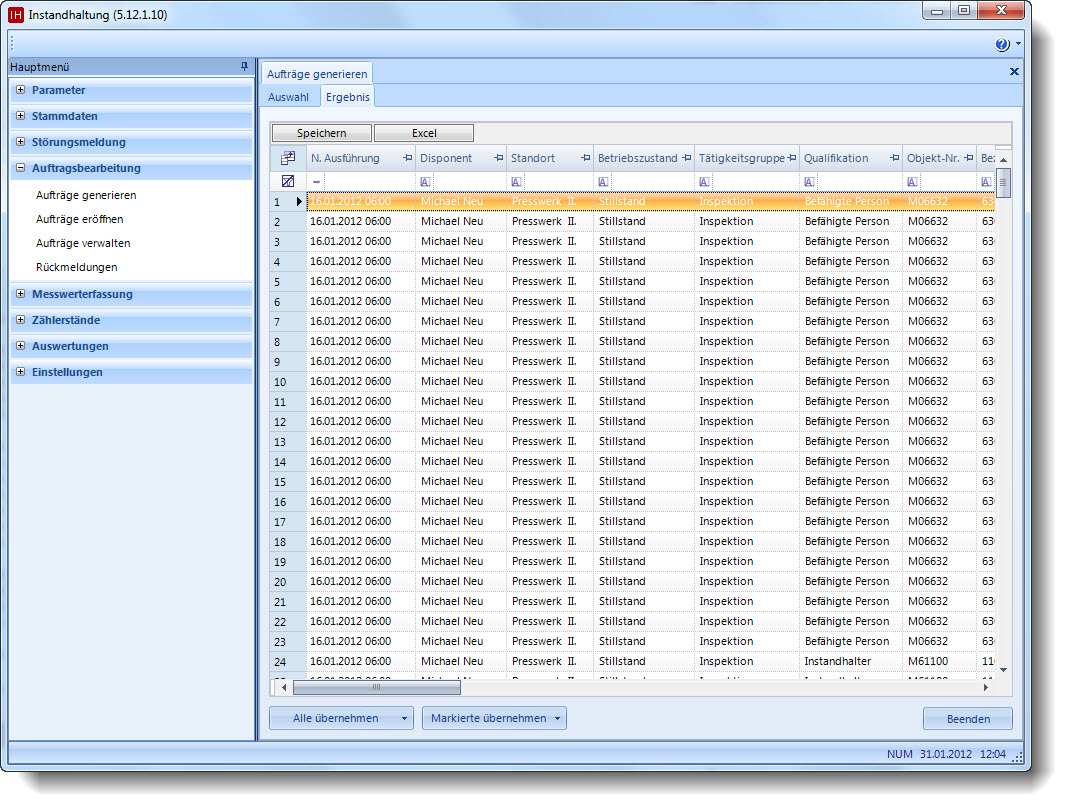Close the Aufträge generieren document tab

pyautogui.click(x=1014, y=72)
